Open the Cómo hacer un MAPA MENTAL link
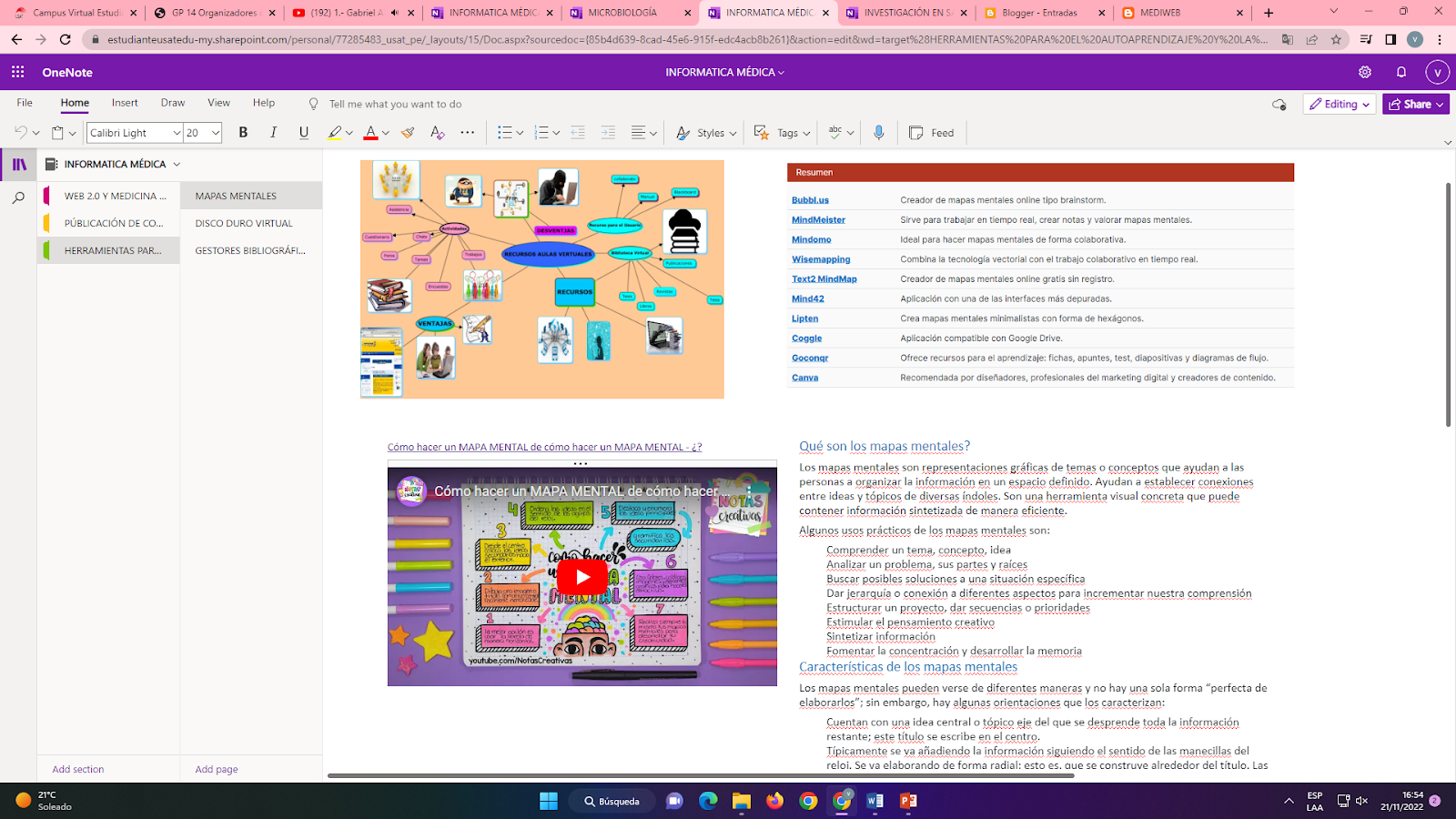Screen dimensions: 1456x819 (544, 447)
